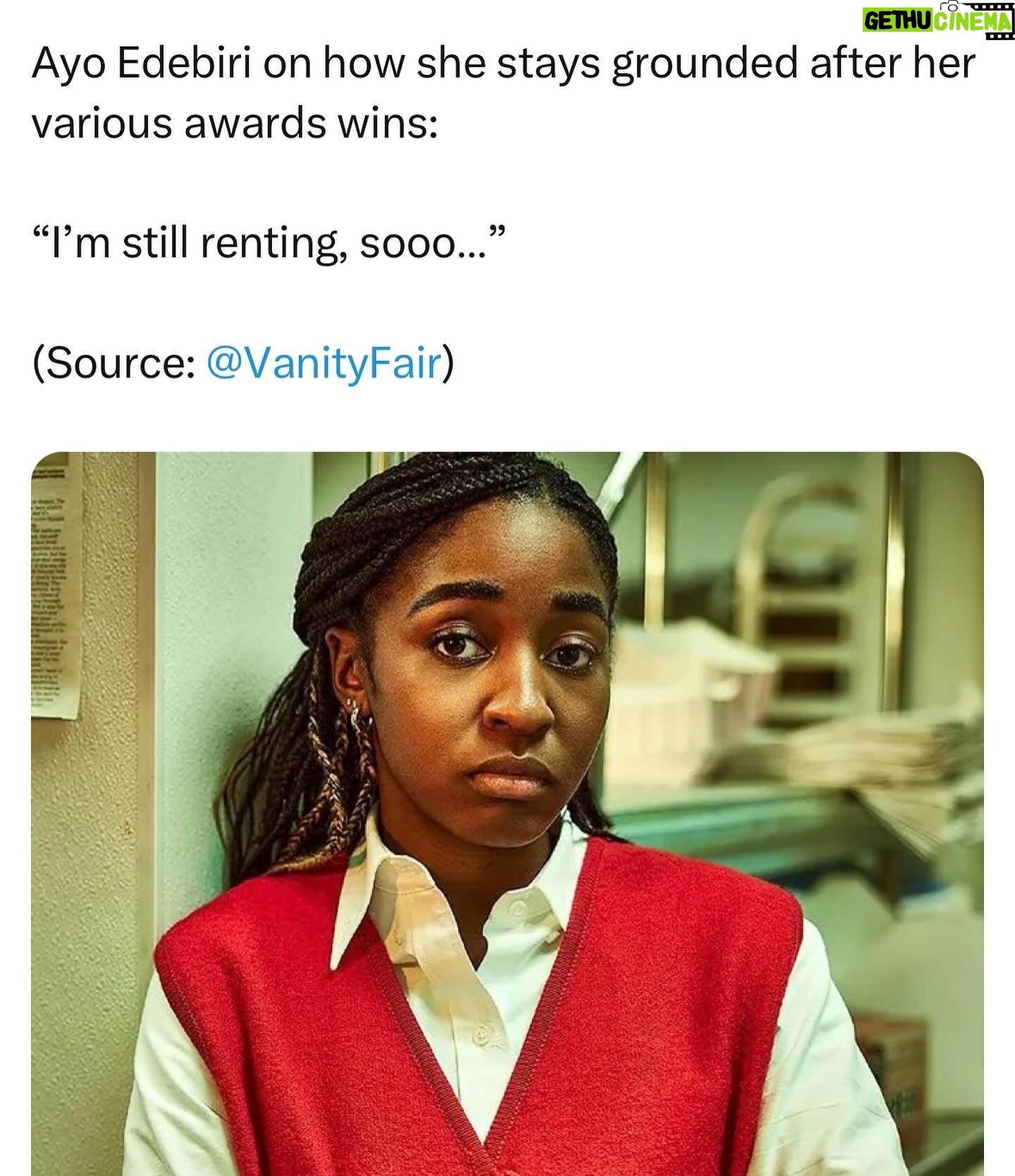The image size is (1015, 1176).
Task: Click the Gethu Cinema watermark logo
Action: coord(938,20)
